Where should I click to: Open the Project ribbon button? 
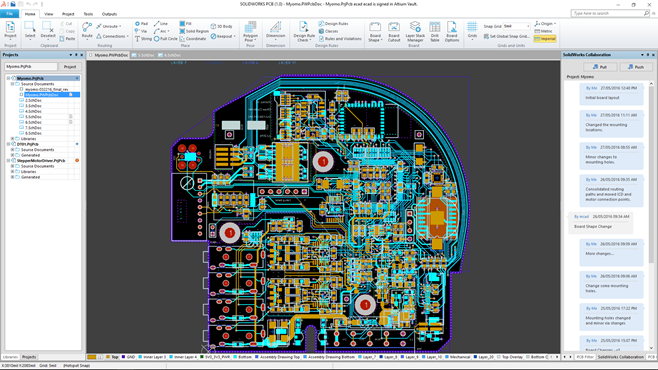10,30
